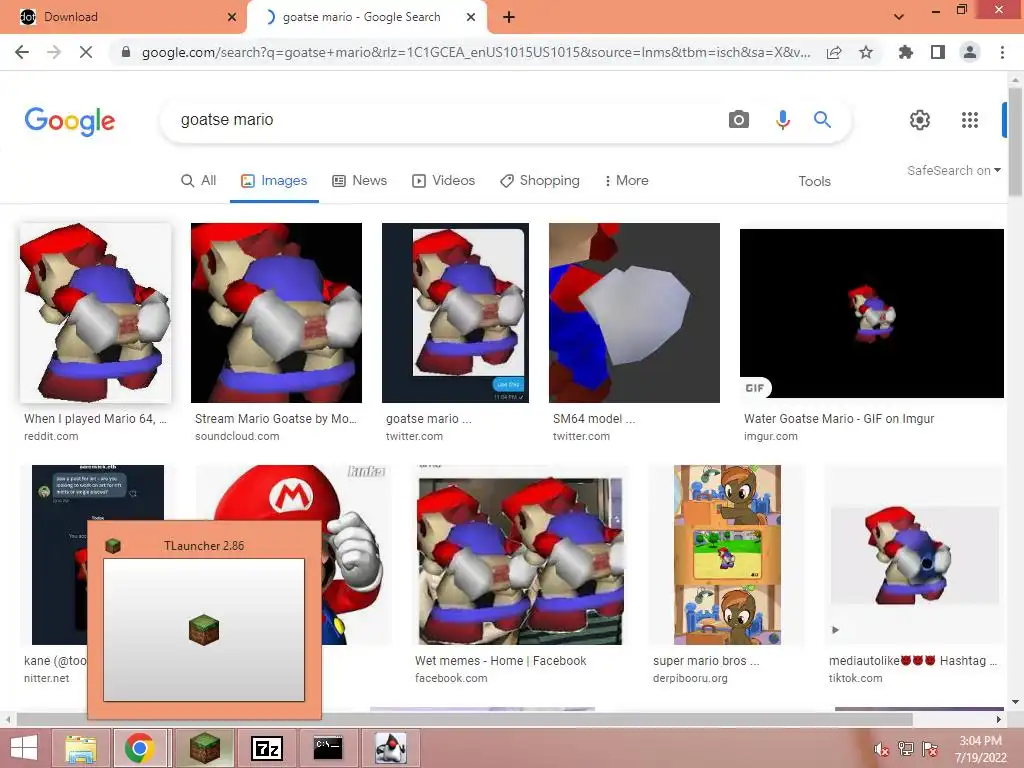
Task: Switch to All results tab
Action: tap(199, 180)
